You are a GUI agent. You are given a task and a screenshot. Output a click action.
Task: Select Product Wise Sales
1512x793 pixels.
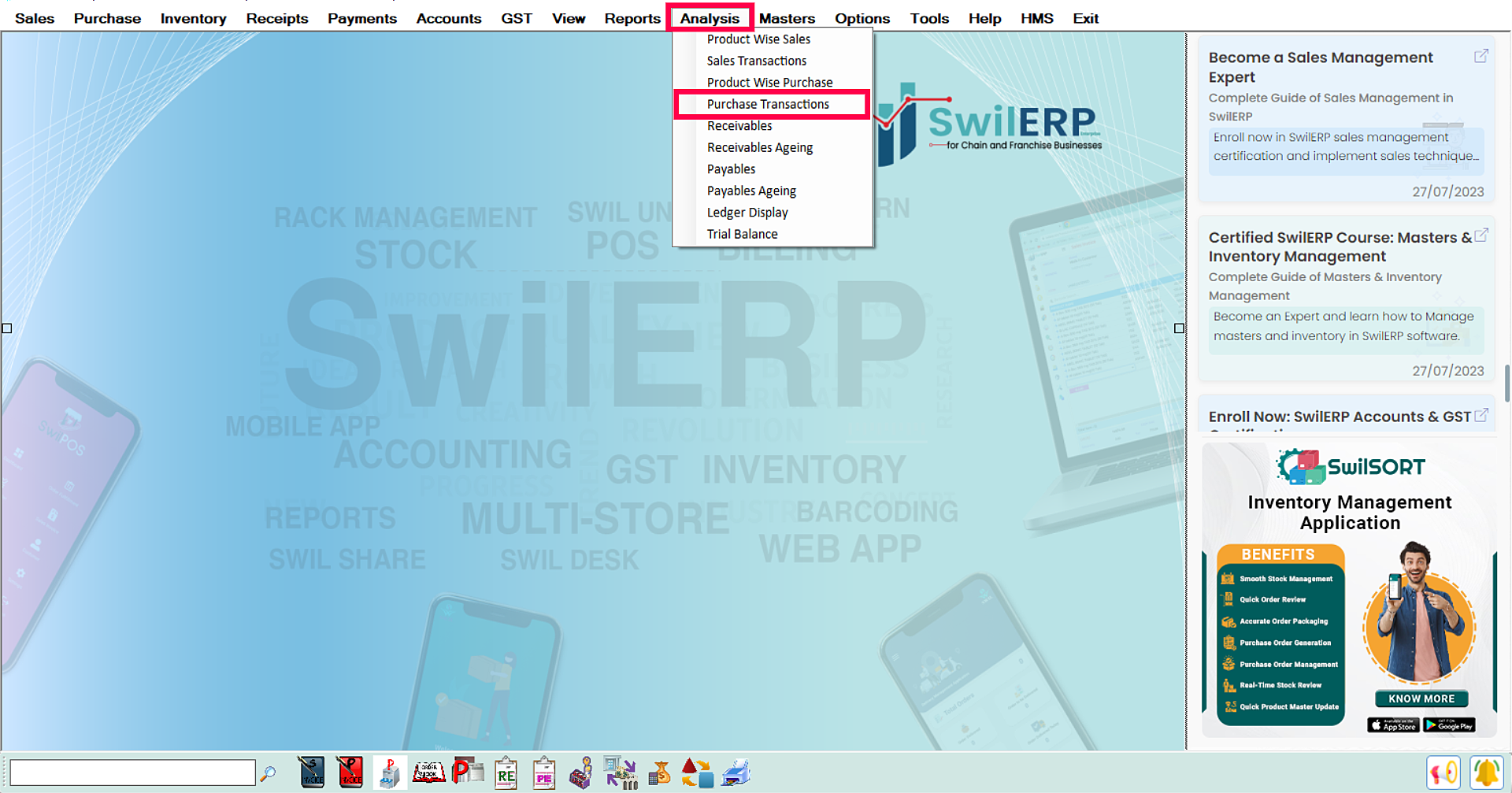[773, 39]
